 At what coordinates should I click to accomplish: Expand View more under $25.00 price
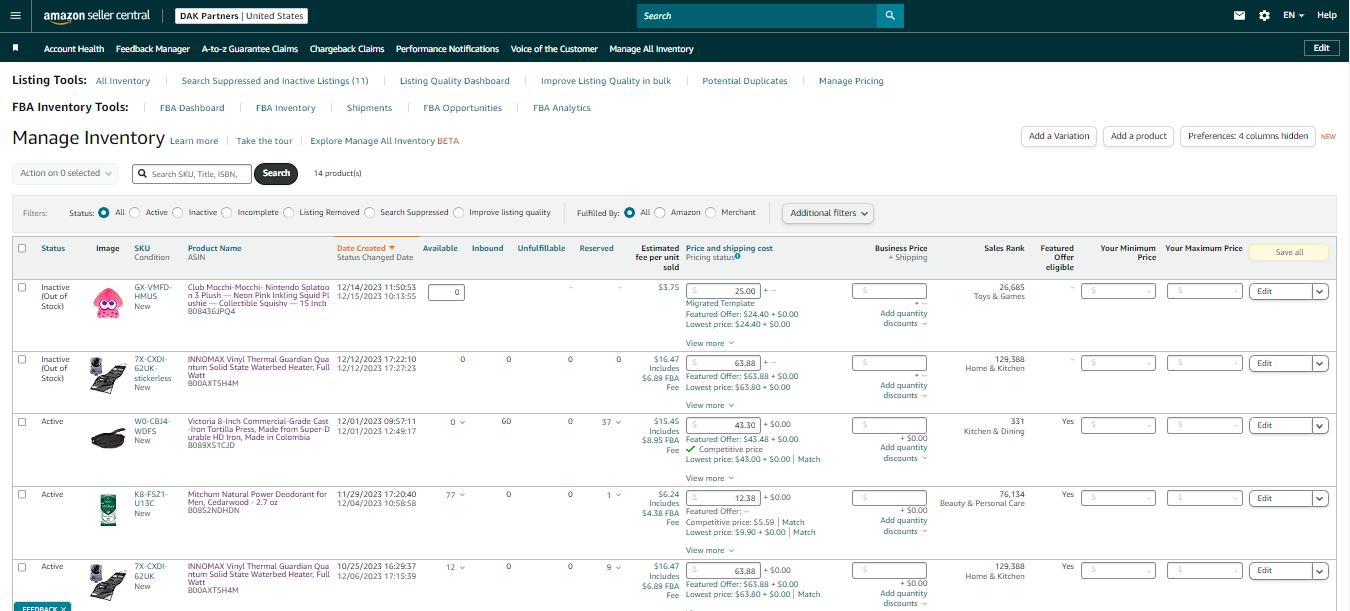coord(709,343)
